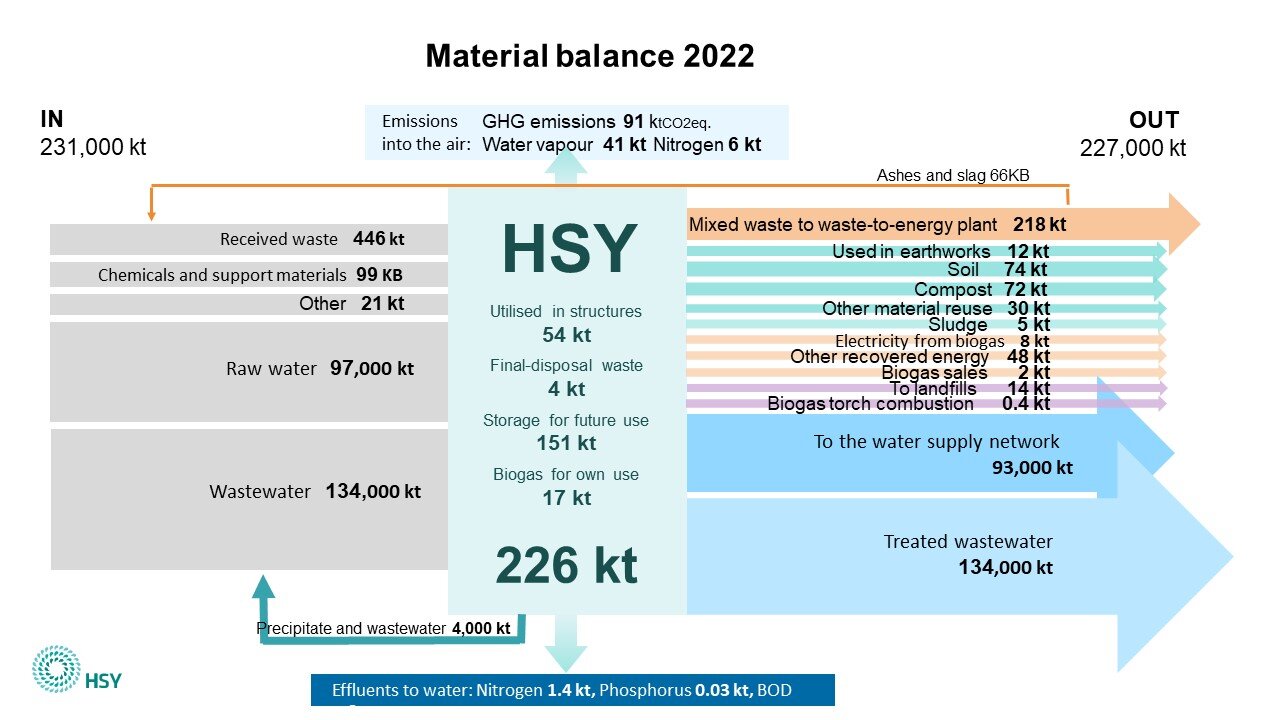Click the large HSY heading in center
The image size is (1280, 720).
(568, 248)
